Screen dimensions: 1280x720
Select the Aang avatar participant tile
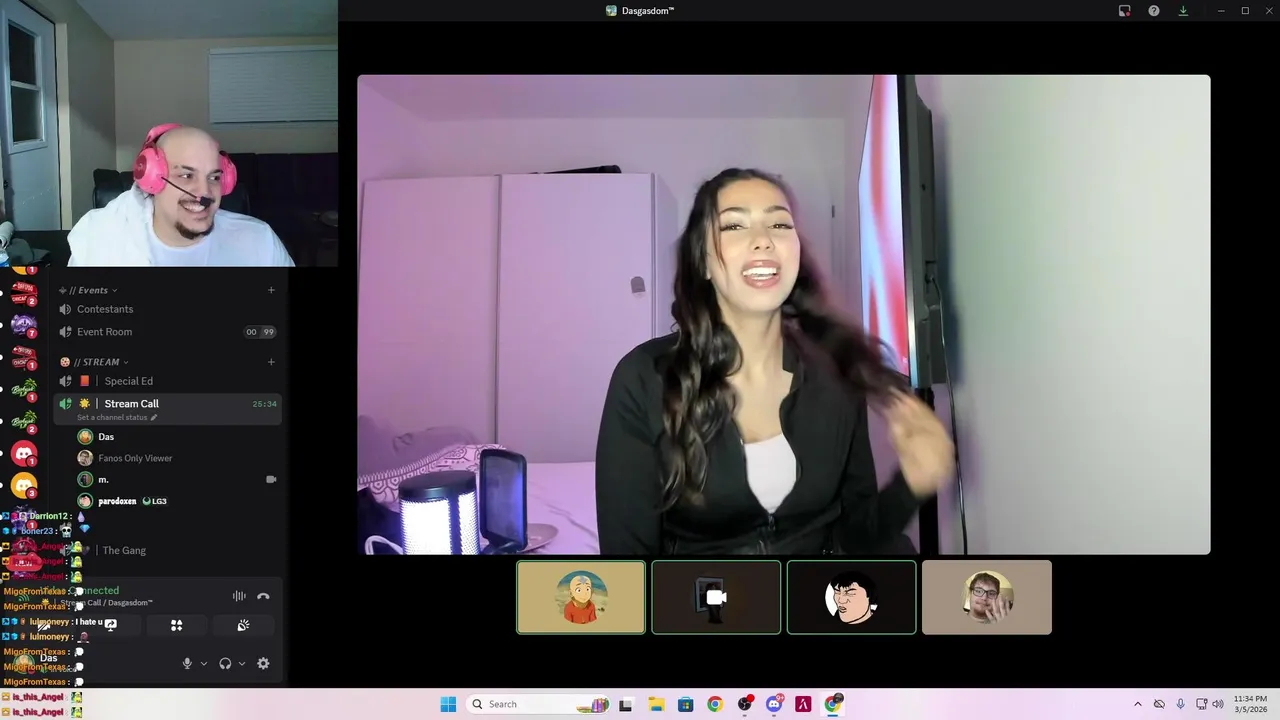[x=581, y=597]
